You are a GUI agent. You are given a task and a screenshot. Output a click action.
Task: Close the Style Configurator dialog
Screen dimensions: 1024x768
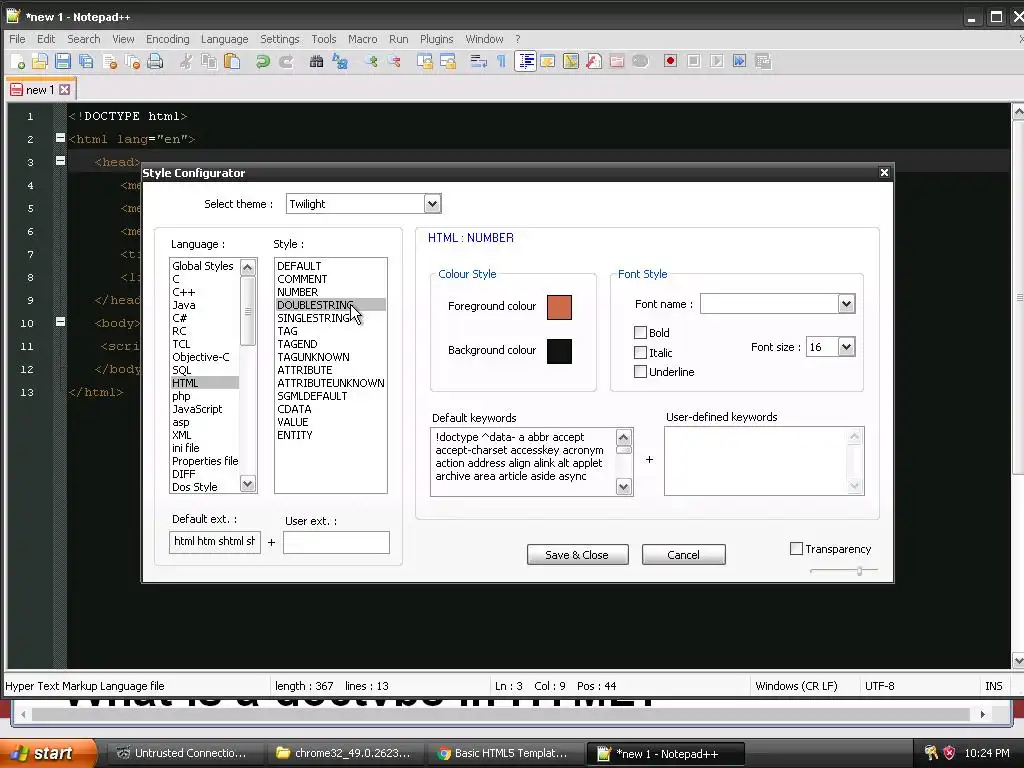(x=884, y=172)
